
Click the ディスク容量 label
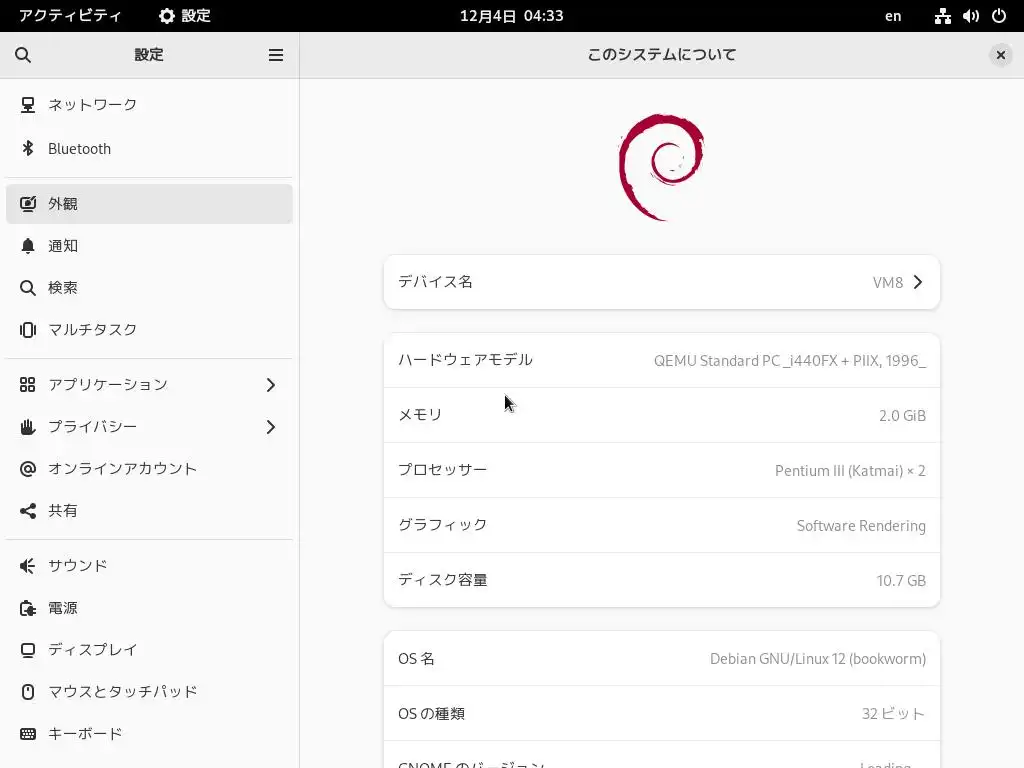click(x=442, y=580)
